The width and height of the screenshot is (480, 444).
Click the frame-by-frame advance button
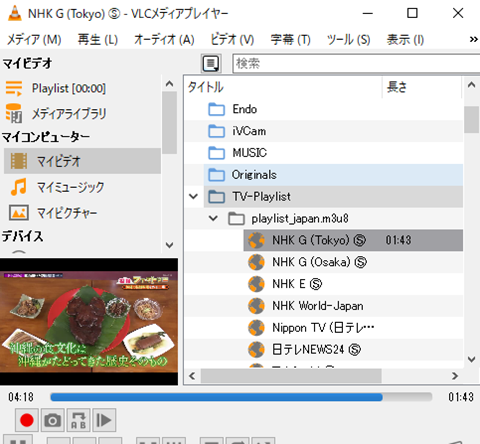coord(104,420)
